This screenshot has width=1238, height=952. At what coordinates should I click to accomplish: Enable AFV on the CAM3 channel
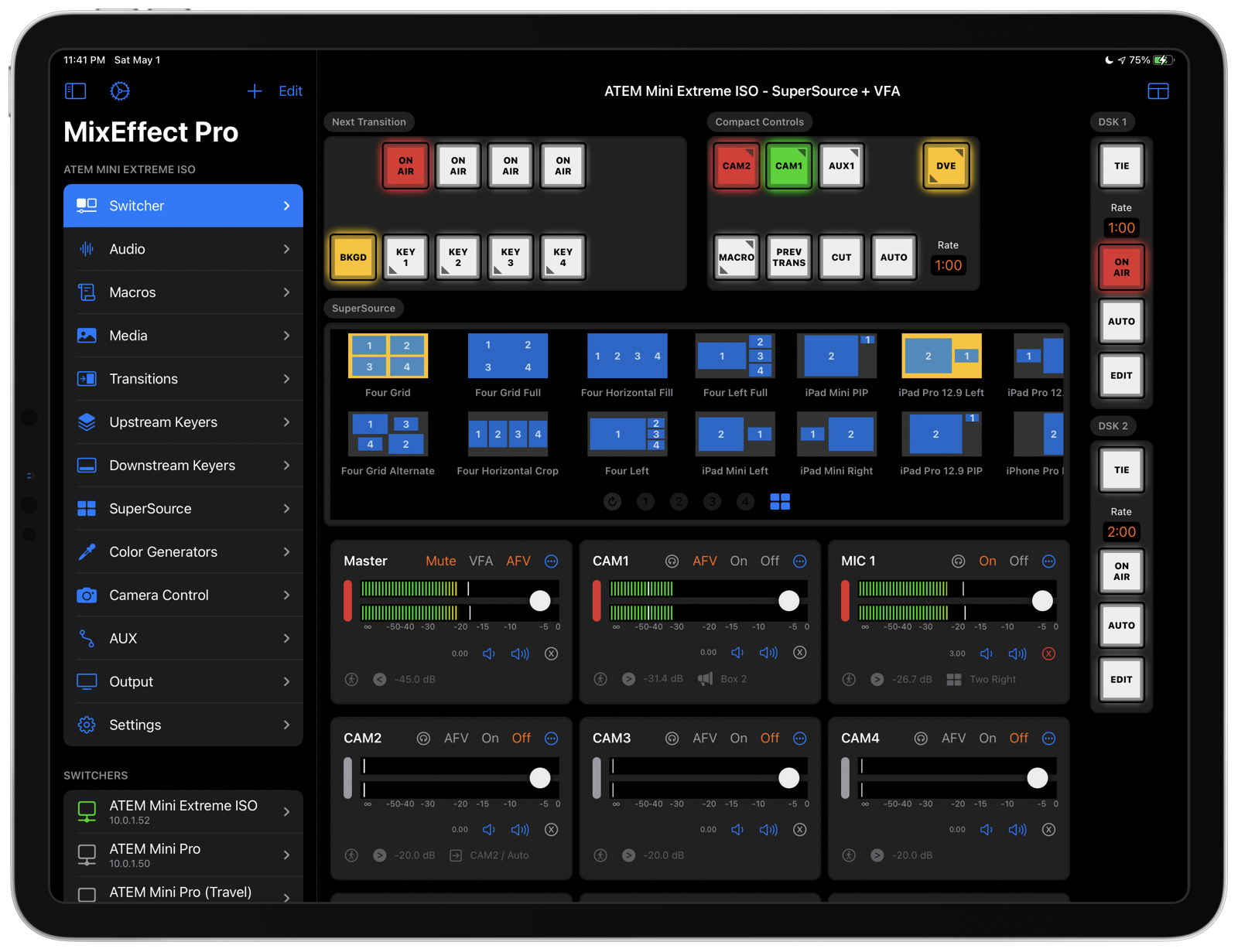point(704,739)
